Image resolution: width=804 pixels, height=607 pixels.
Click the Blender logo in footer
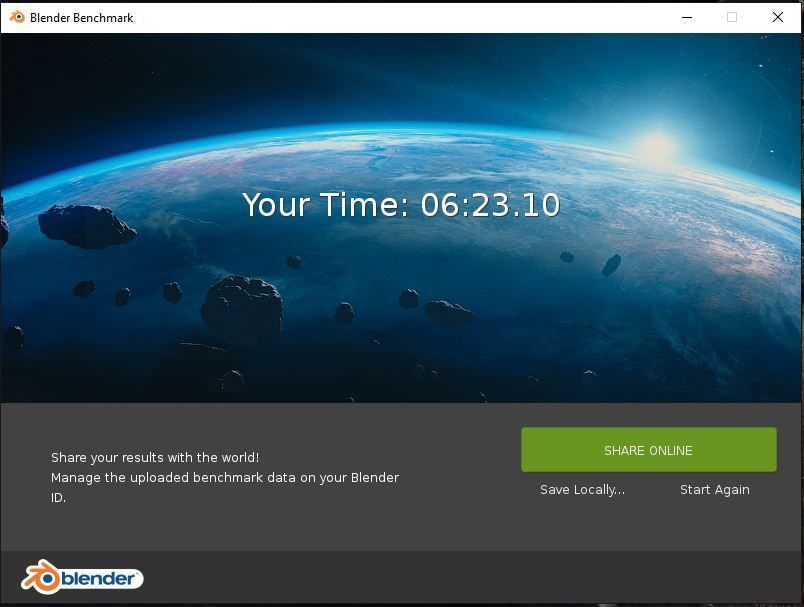[82, 578]
